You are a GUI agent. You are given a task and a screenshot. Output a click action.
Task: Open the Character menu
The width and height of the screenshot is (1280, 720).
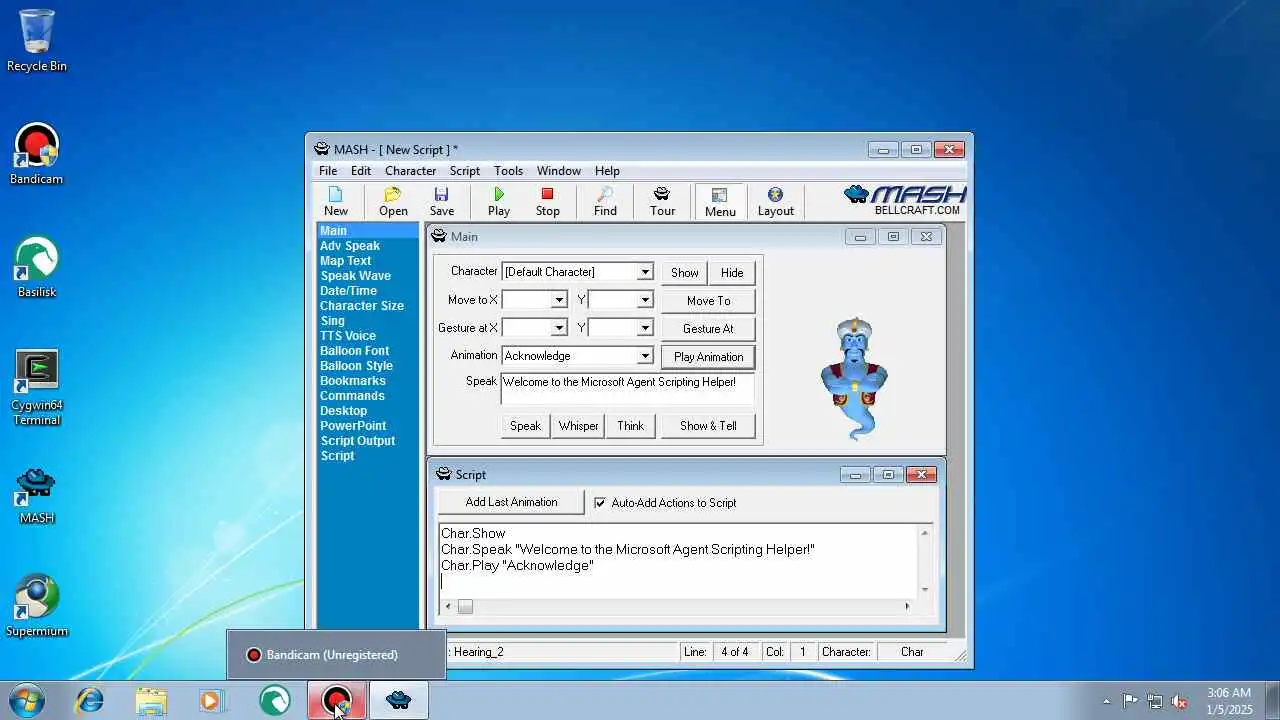pyautogui.click(x=410, y=171)
